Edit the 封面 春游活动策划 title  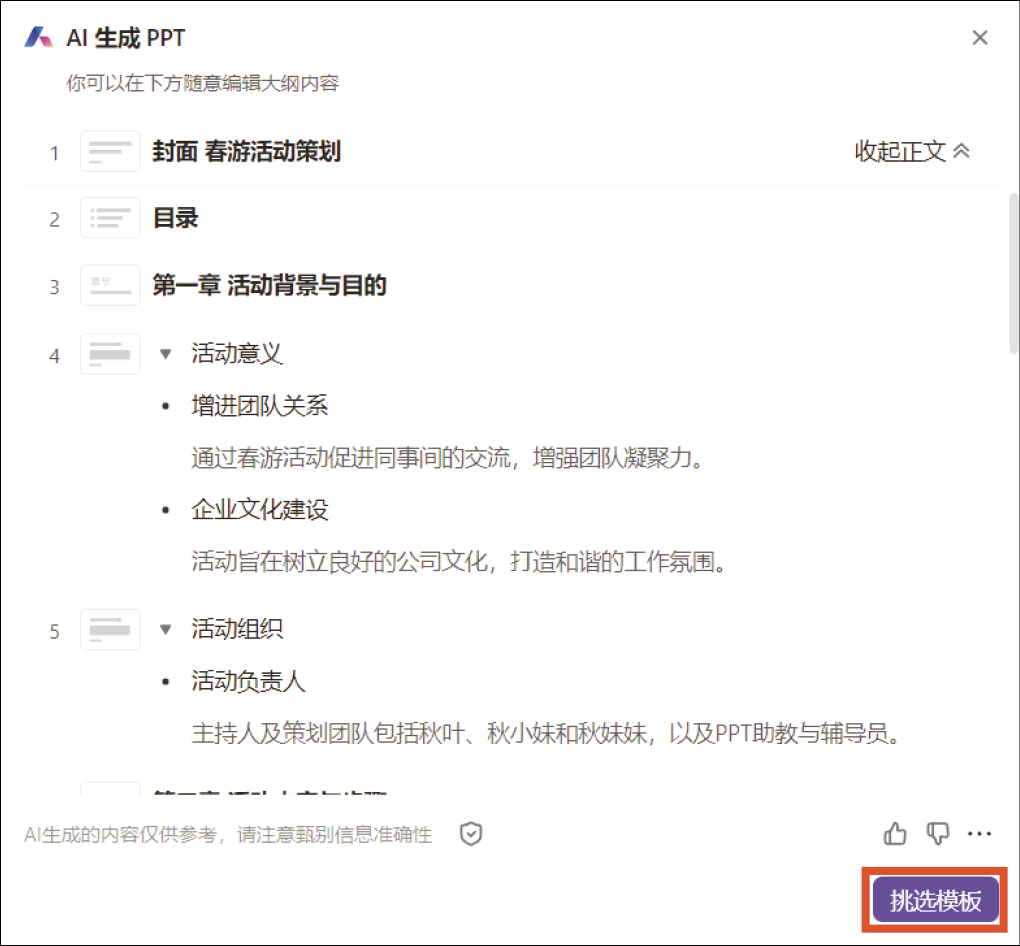246,151
